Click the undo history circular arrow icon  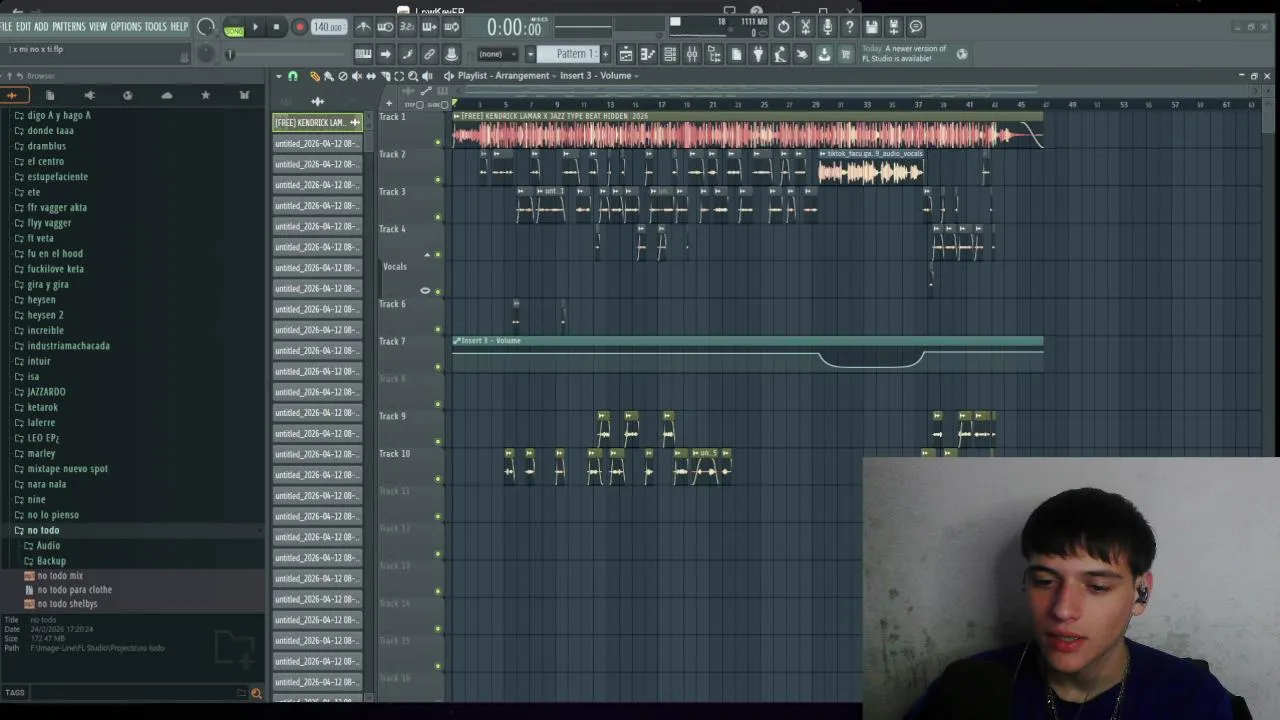point(784,27)
